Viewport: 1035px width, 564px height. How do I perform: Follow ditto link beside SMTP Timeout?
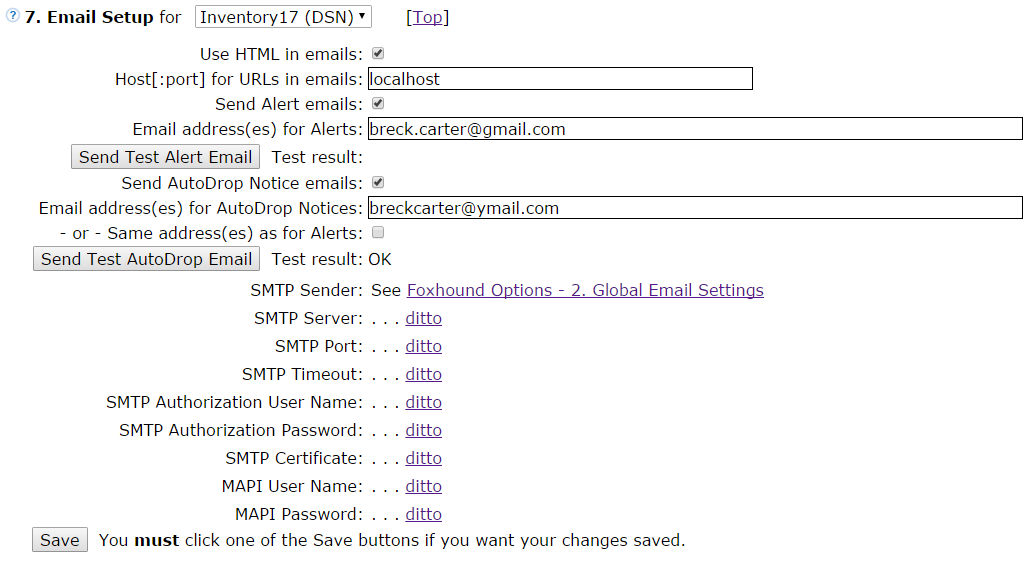pos(423,374)
